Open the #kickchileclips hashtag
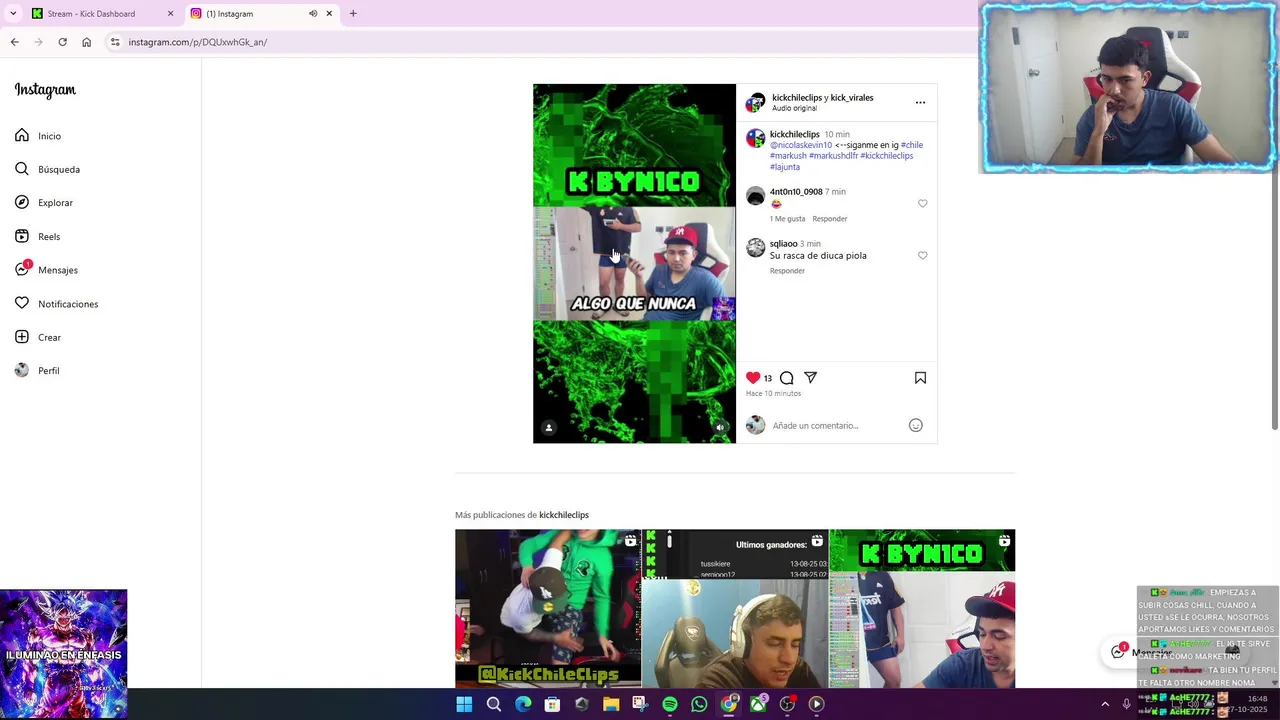The image size is (1280, 720). (887, 156)
